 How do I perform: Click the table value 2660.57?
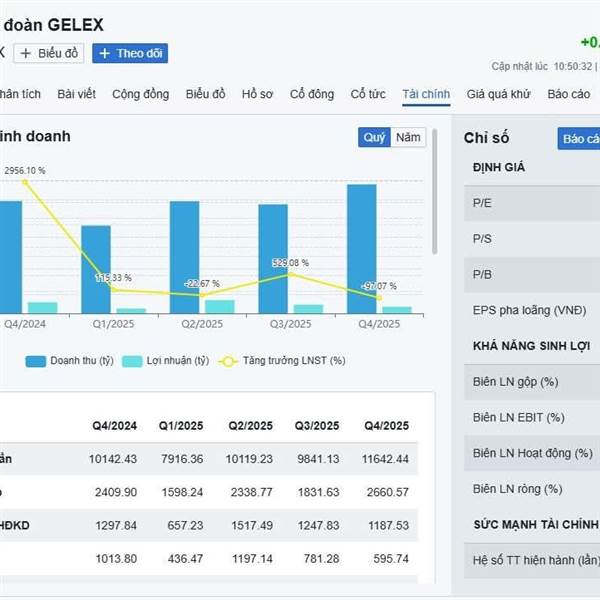(x=388, y=492)
